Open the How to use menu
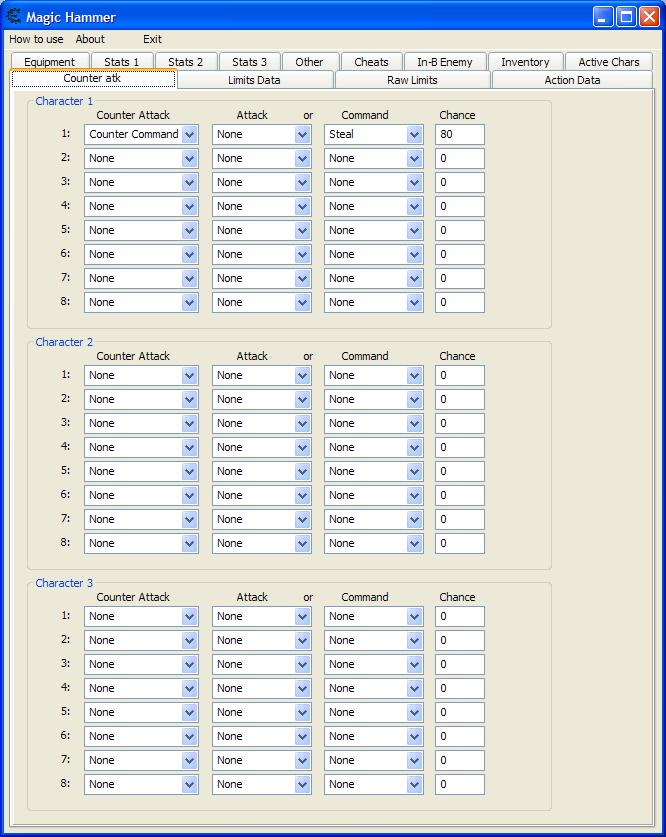Screen dimensions: 666x837 click(x=36, y=39)
